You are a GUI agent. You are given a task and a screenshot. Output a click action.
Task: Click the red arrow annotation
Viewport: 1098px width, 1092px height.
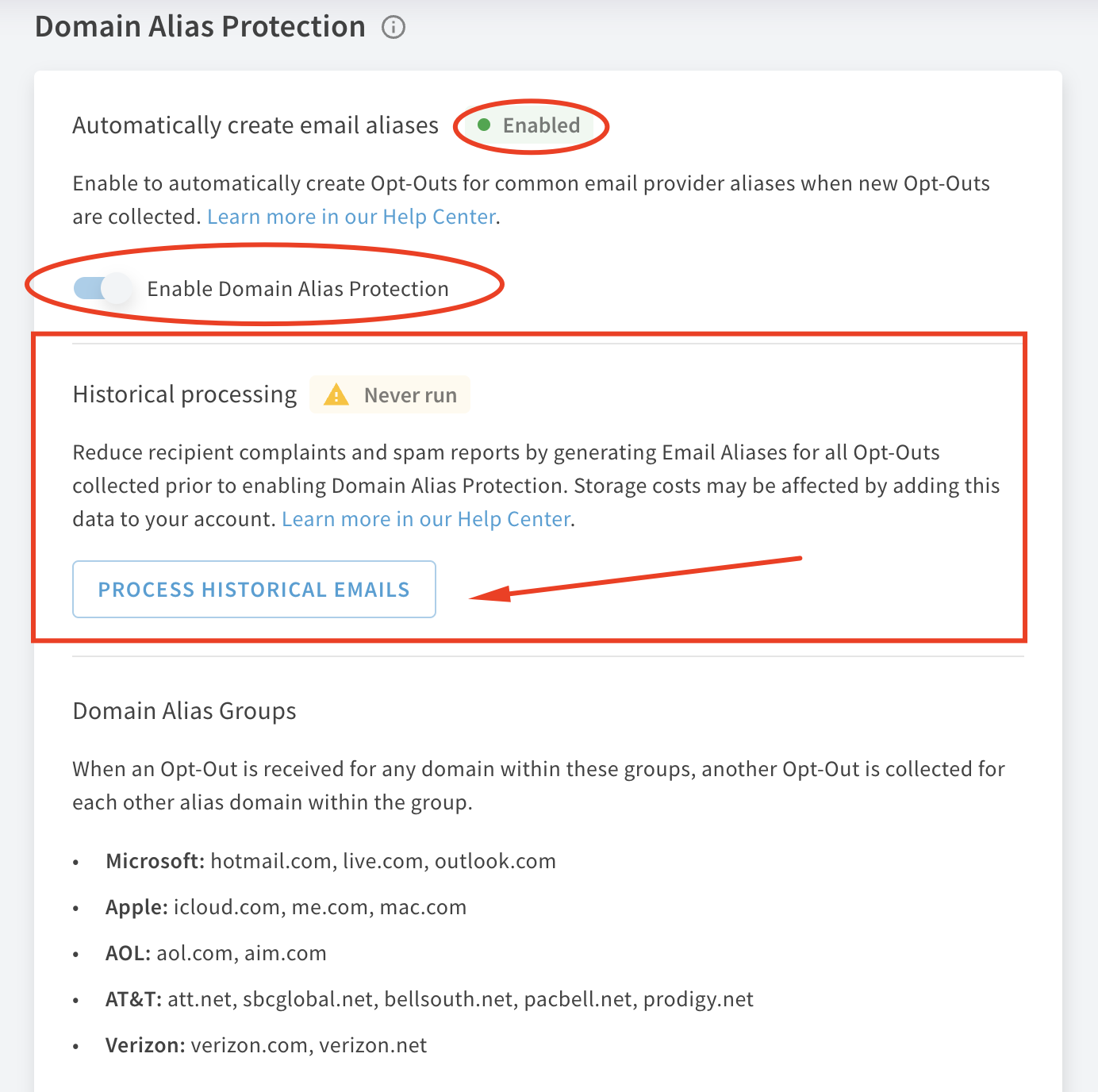[636, 579]
